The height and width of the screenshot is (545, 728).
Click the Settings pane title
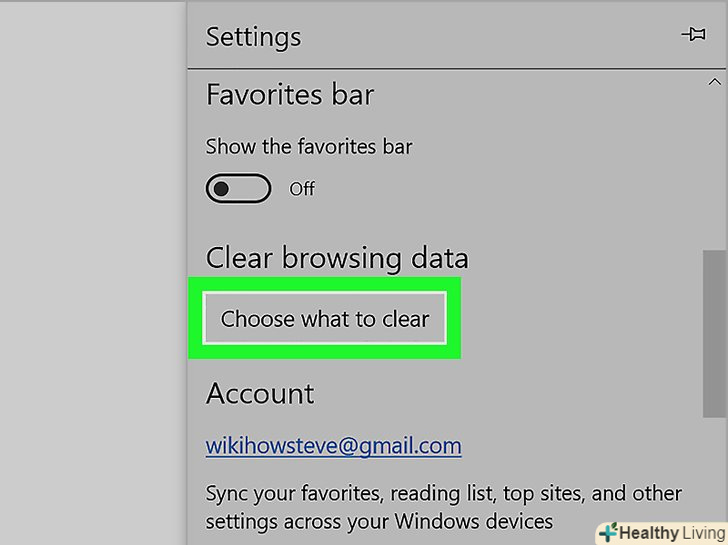[253, 37]
